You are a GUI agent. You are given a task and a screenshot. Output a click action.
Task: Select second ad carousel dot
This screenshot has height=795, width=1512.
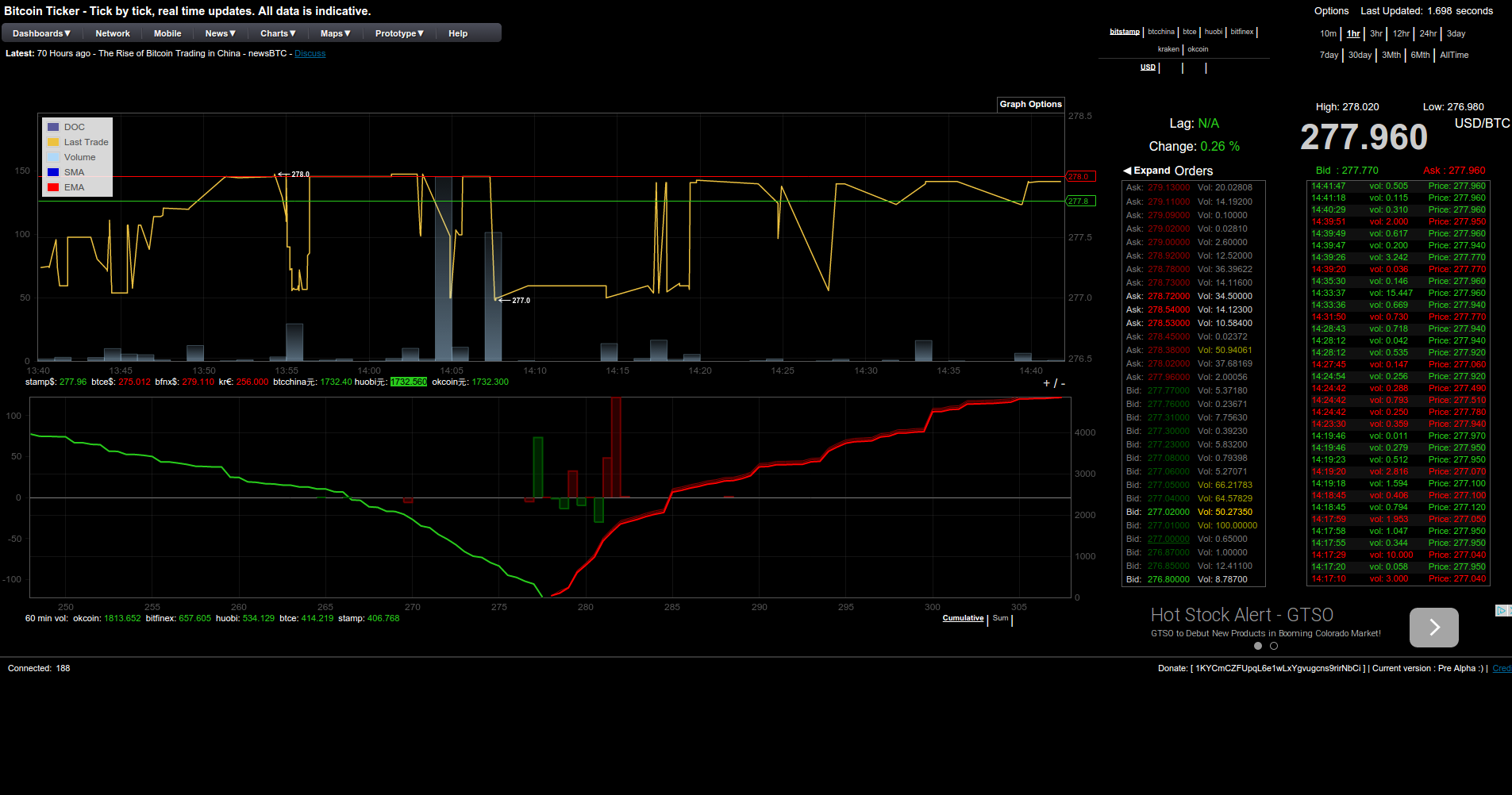[x=1274, y=646]
